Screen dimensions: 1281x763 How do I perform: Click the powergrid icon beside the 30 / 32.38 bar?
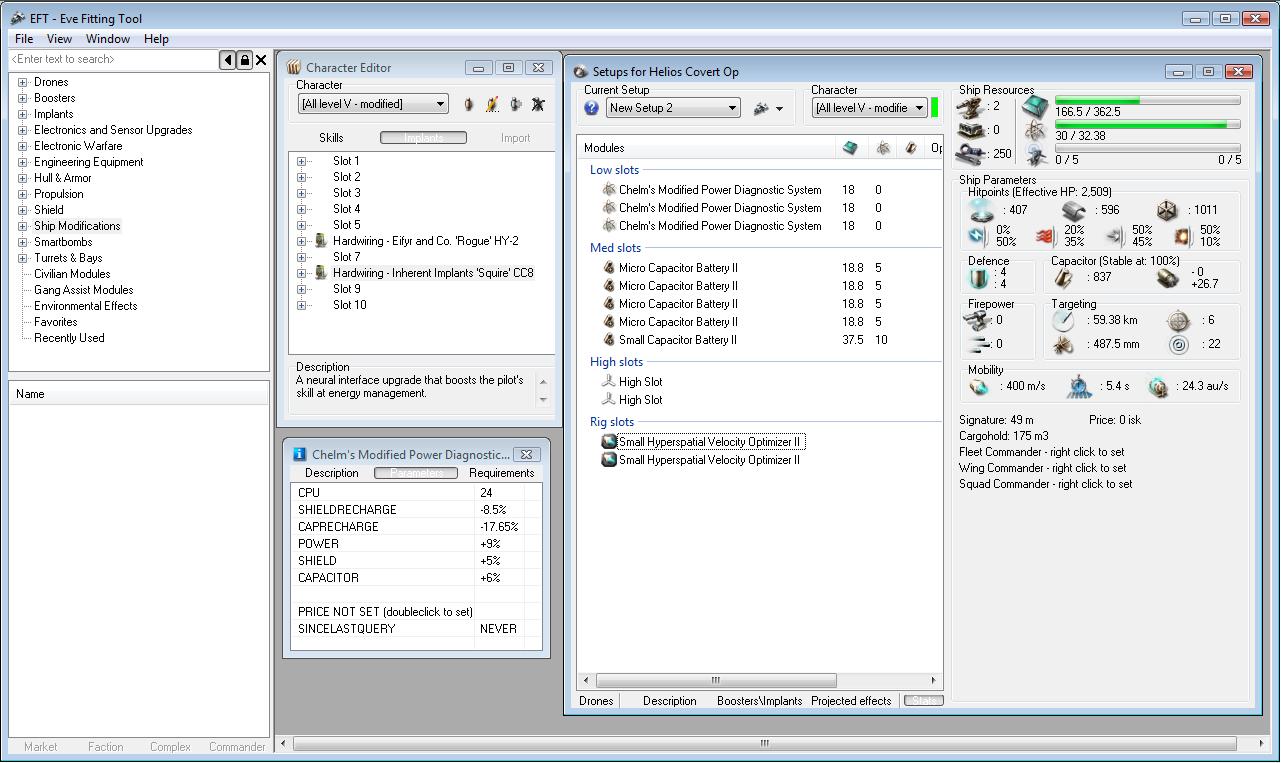click(1036, 131)
